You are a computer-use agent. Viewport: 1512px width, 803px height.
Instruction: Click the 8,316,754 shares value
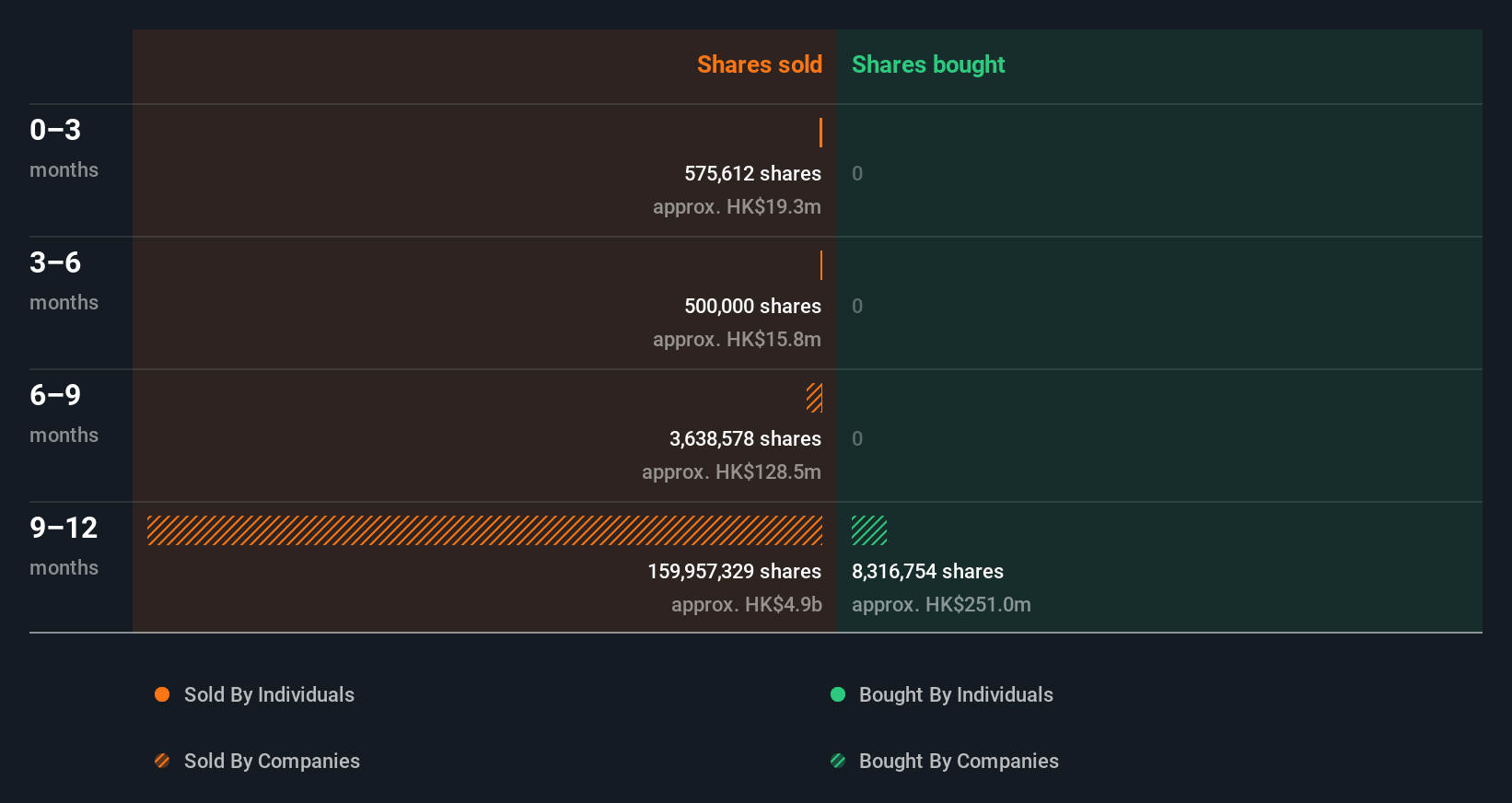(927, 571)
